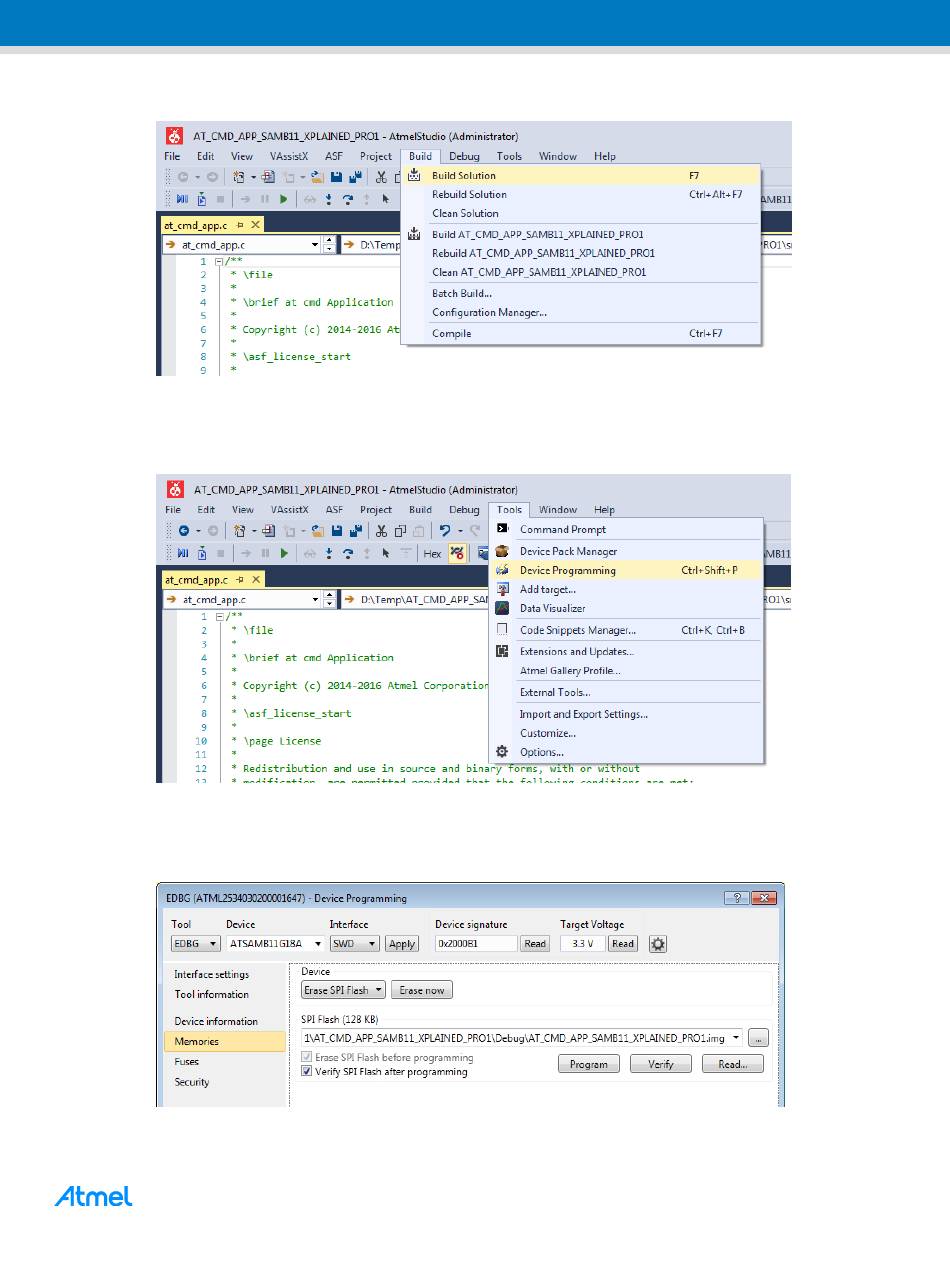Click the Cut scissors icon in Tools-menu window
Screen dimensions: 950x1262
pyautogui.click(x=381, y=530)
